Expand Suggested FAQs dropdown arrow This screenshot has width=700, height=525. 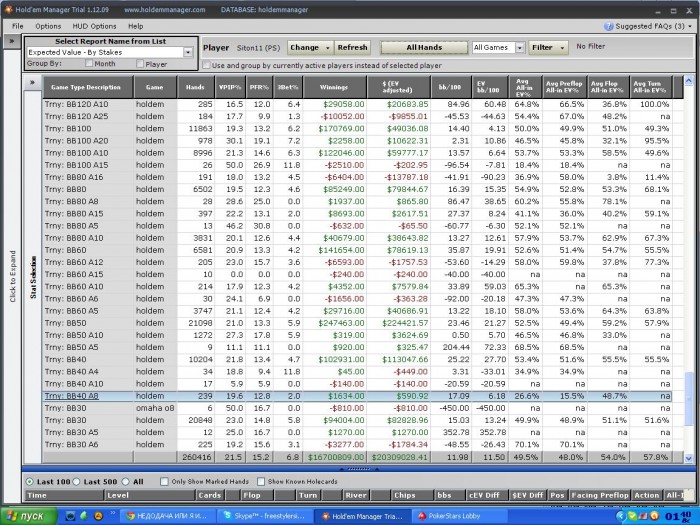pyautogui.click(x=690, y=26)
